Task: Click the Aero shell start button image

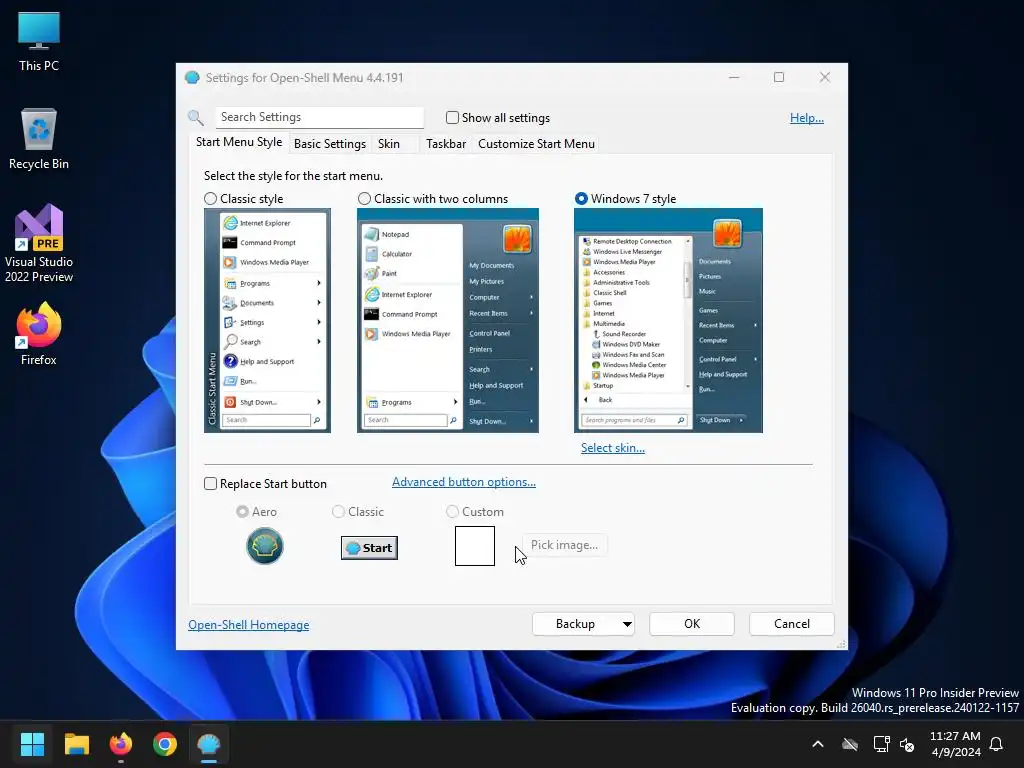Action: tap(264, 545)
